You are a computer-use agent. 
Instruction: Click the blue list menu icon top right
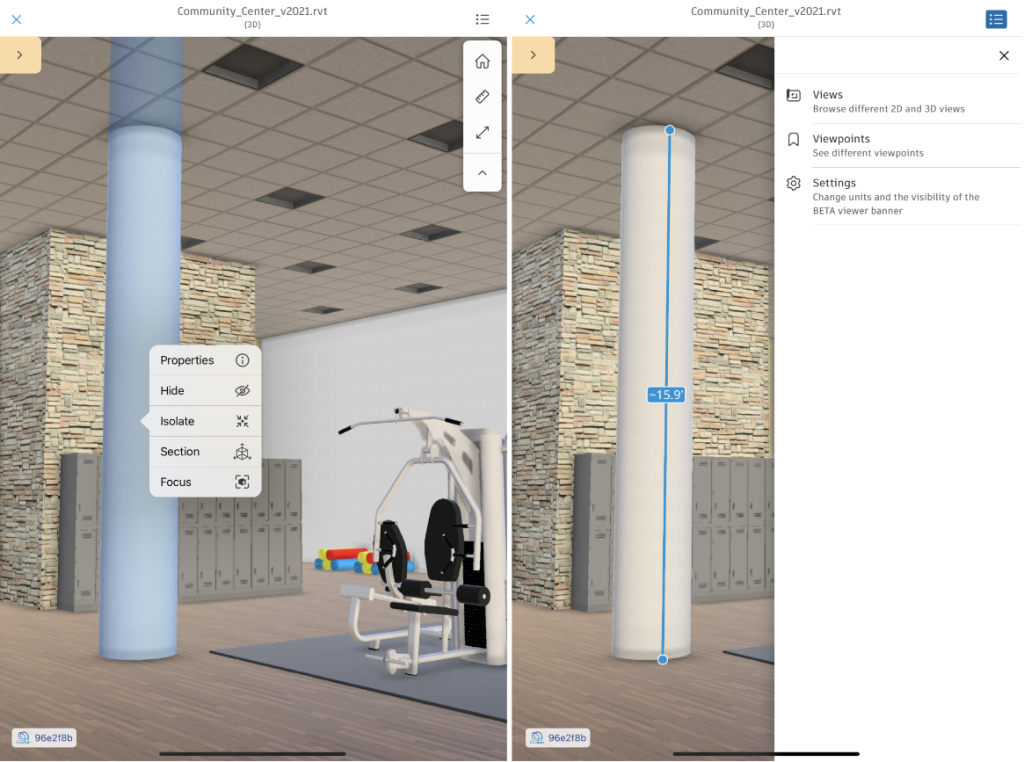coord(996,19)
